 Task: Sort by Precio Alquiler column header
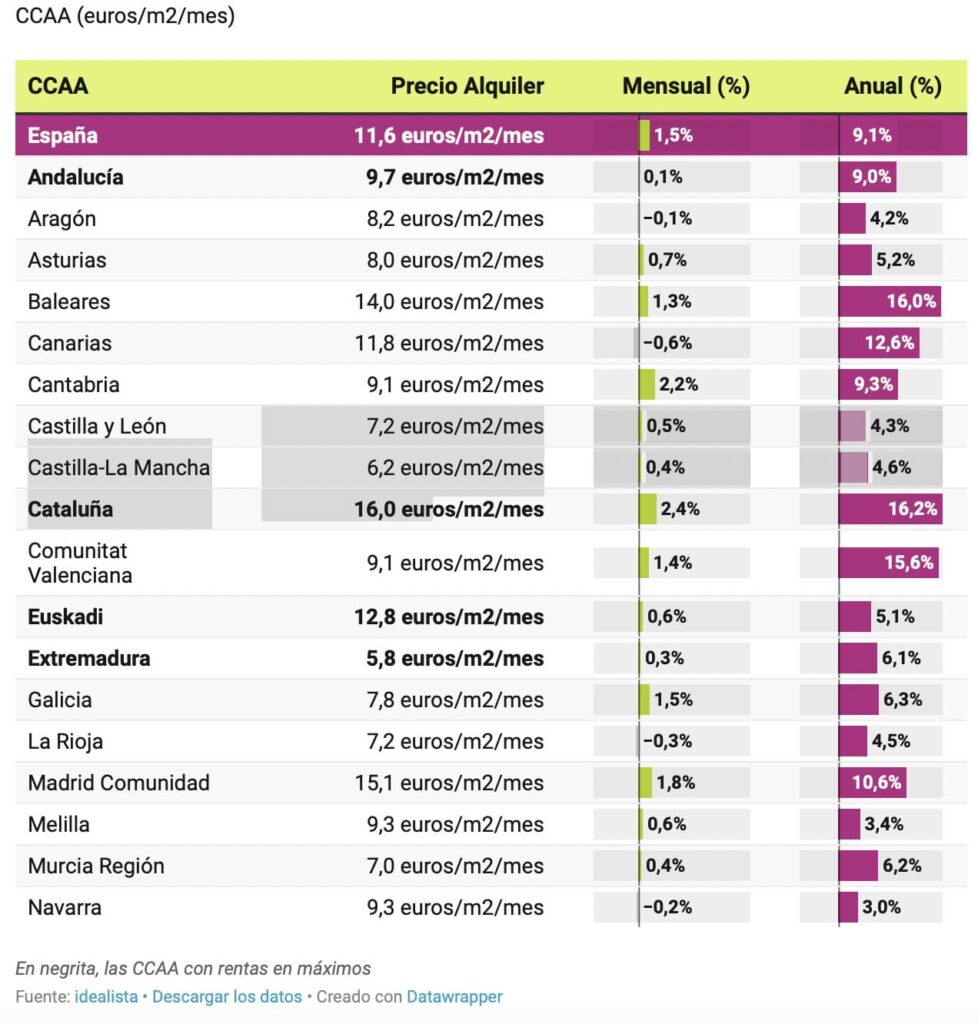467,86
